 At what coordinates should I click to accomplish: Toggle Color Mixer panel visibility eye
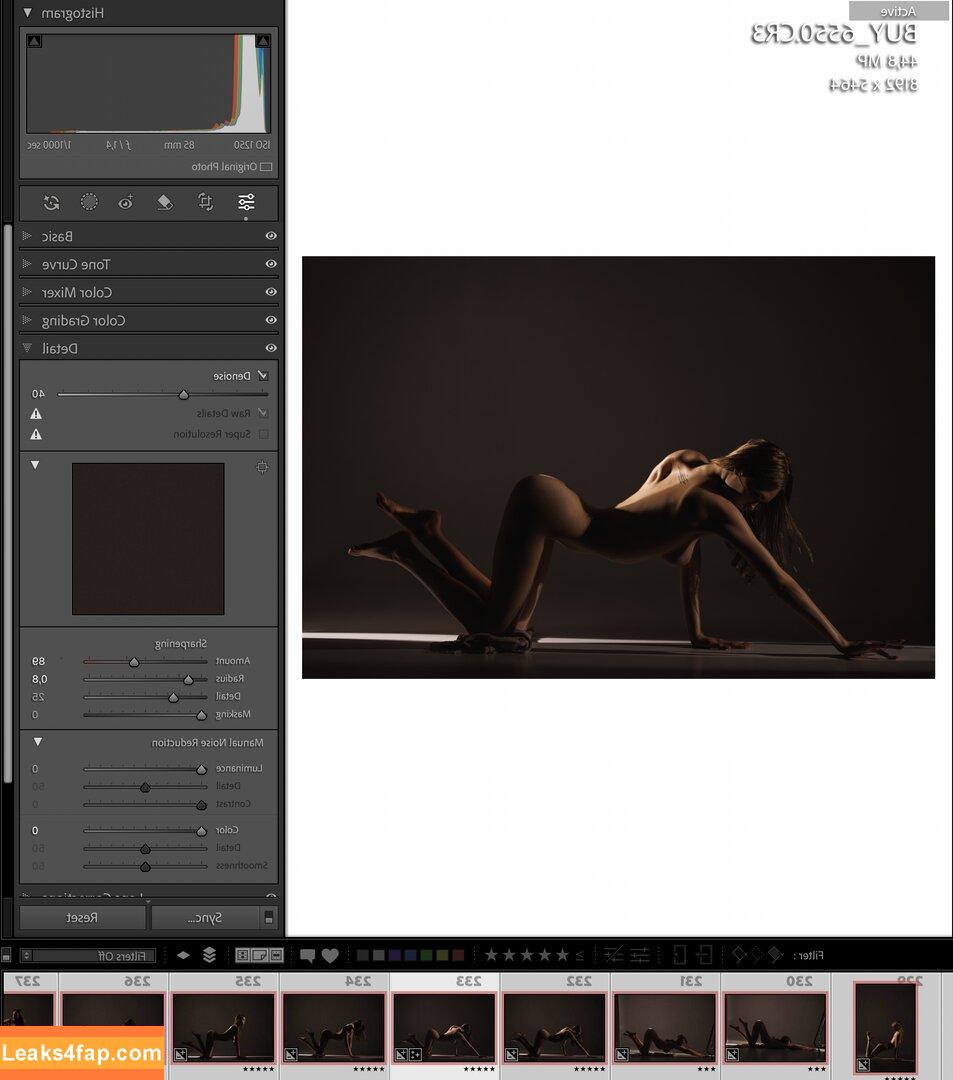click(x=271, y=292)
